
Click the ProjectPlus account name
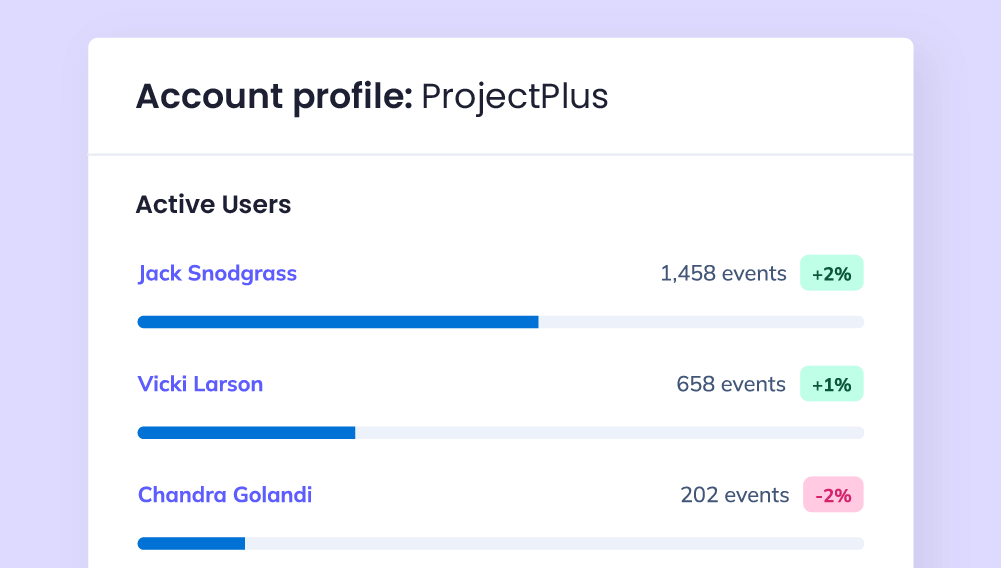click(x=514, y=97)
